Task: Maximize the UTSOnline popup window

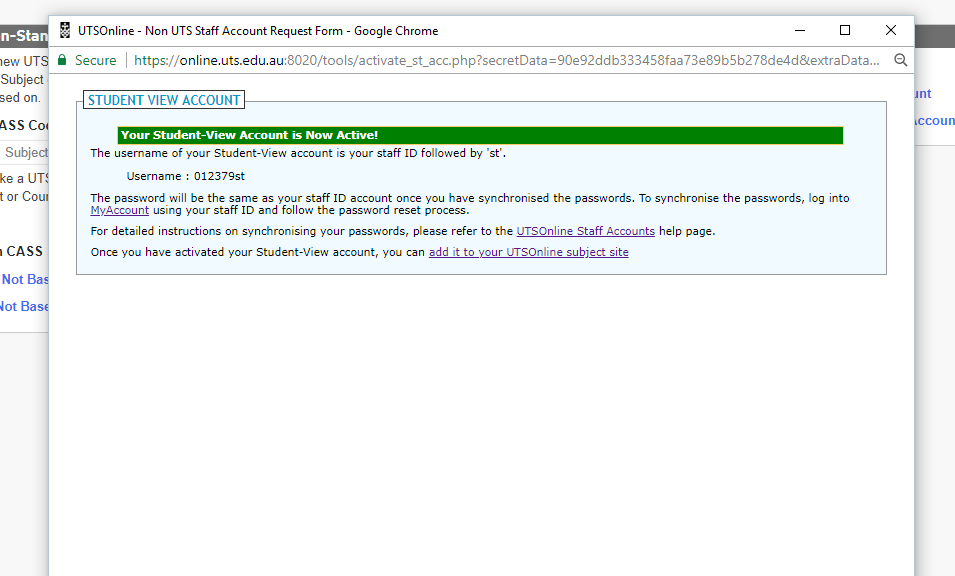Action: 845,30
